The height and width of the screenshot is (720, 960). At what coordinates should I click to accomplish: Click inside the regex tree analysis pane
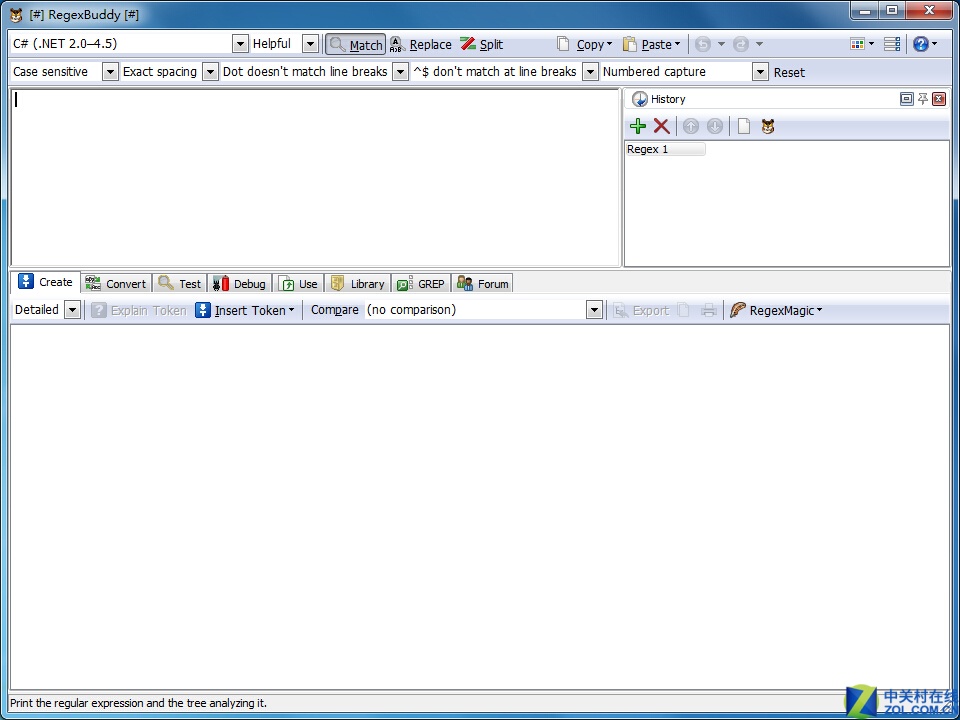coord(479,507)
